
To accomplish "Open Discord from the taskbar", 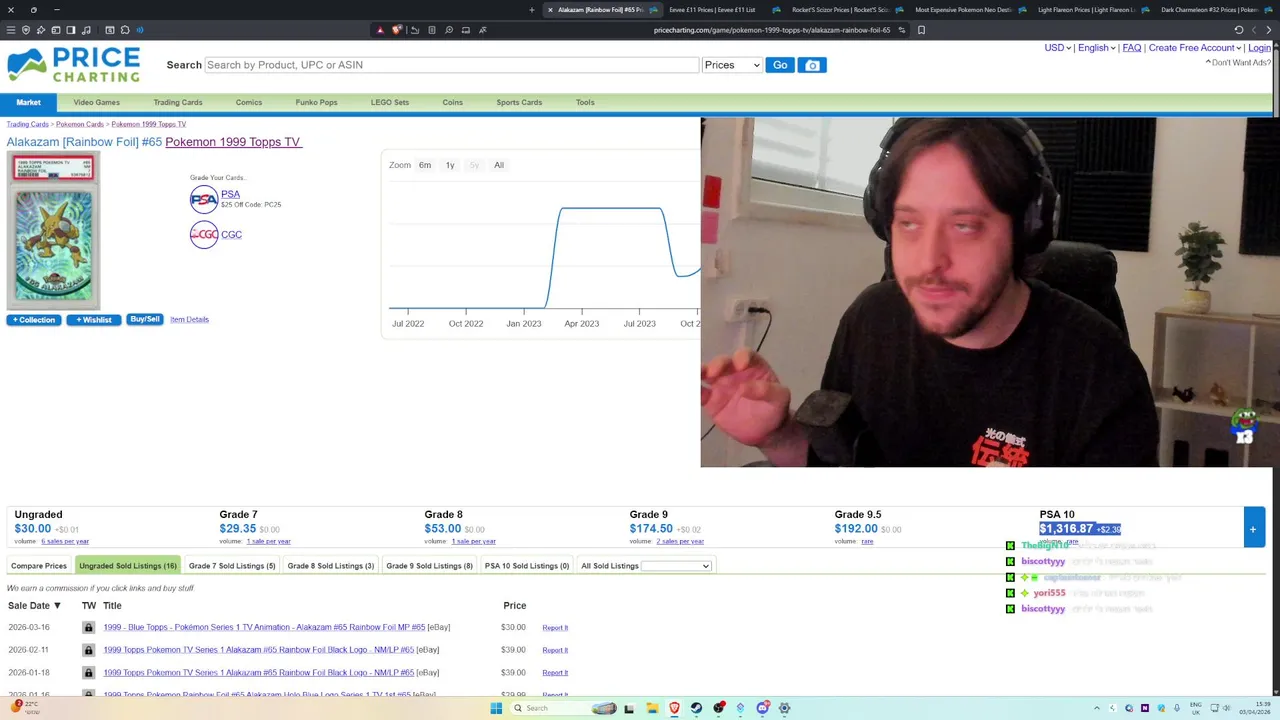I will click(x=763, y=708).
